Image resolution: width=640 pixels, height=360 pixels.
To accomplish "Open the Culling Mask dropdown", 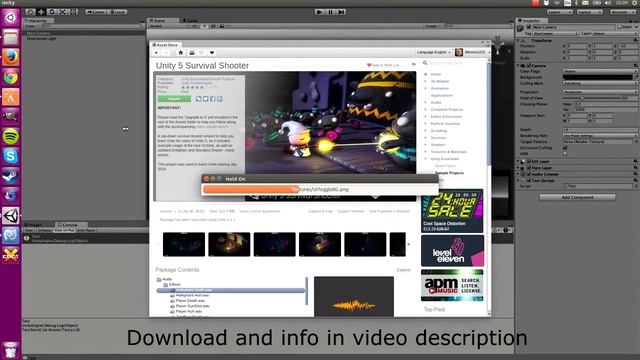I will coord(600,83).
